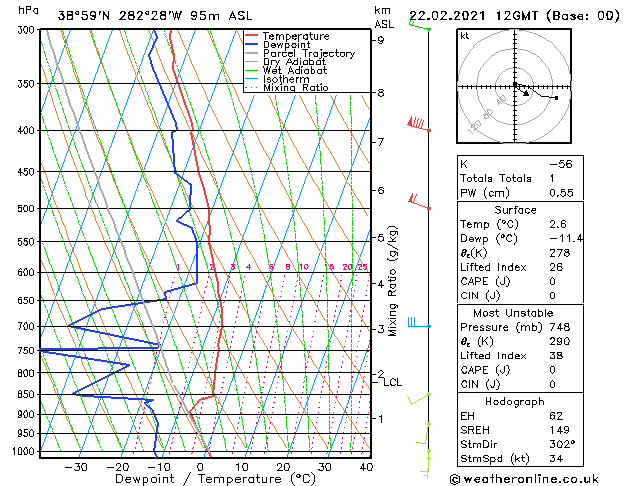Click the CAPE value in Surface table
The width and height of the screenshot is (629, 486).
point(552,281)
